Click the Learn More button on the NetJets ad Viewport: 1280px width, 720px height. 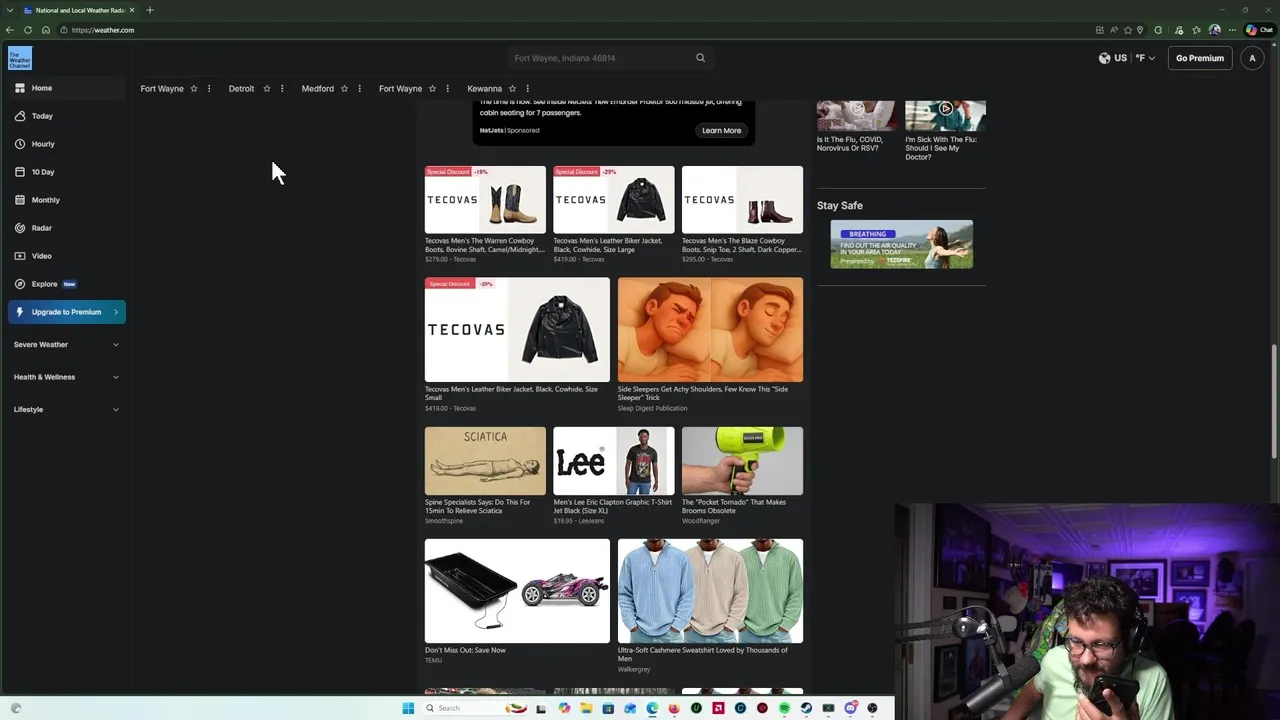721,130
